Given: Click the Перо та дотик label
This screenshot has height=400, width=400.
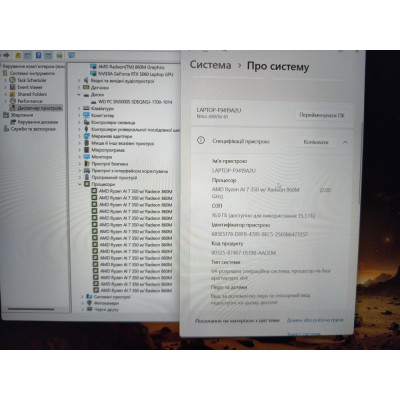Looking at the screenshot, I should 229,287.
